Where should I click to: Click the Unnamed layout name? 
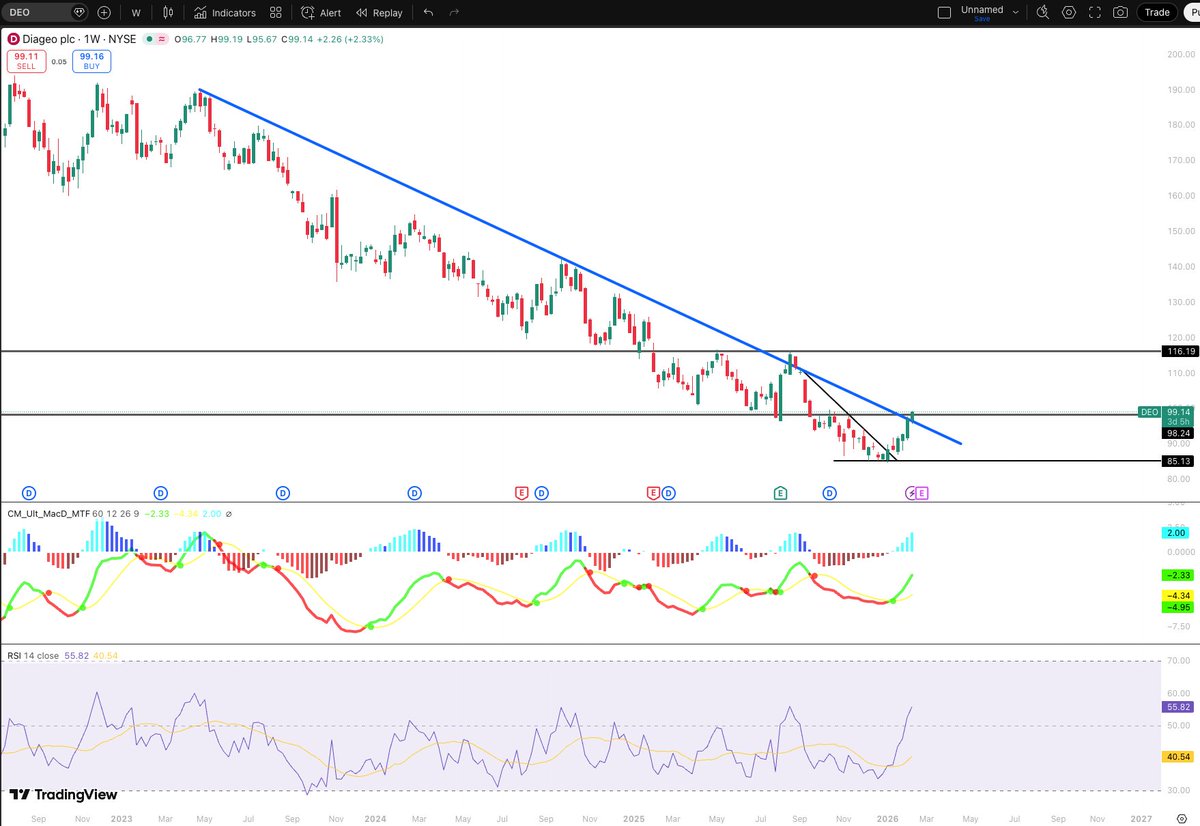981,9
